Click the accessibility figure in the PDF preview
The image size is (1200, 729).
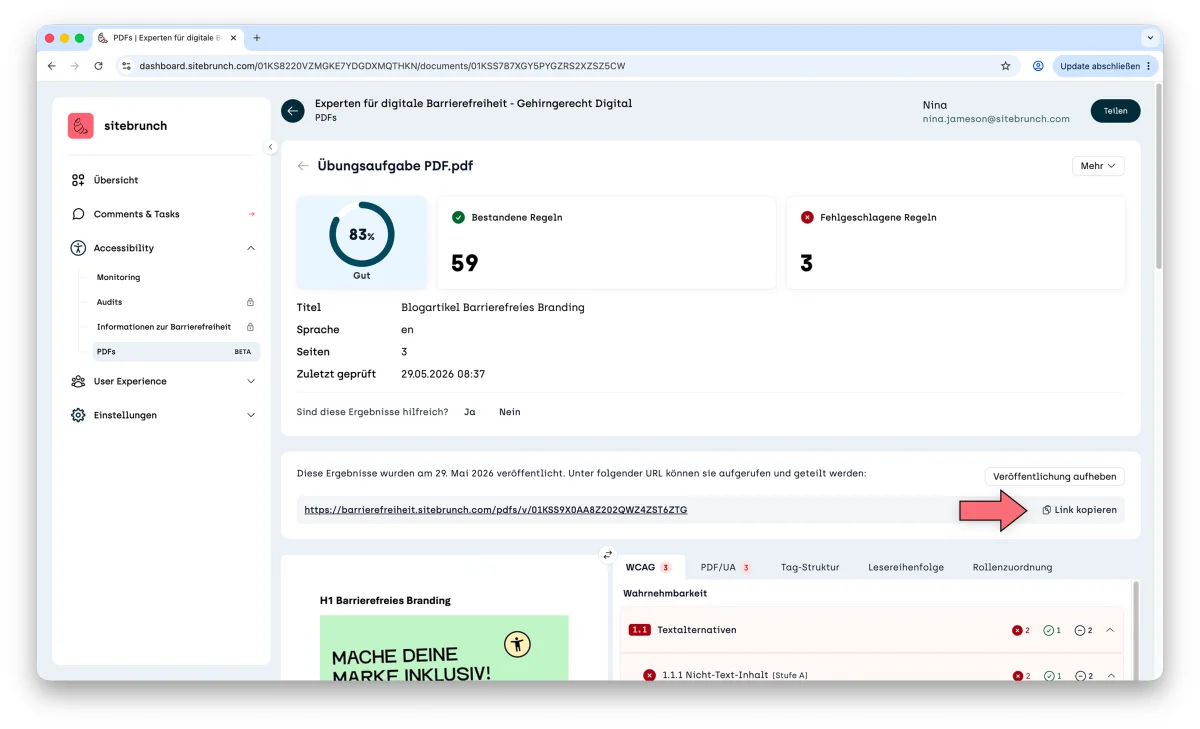point(517,643)
